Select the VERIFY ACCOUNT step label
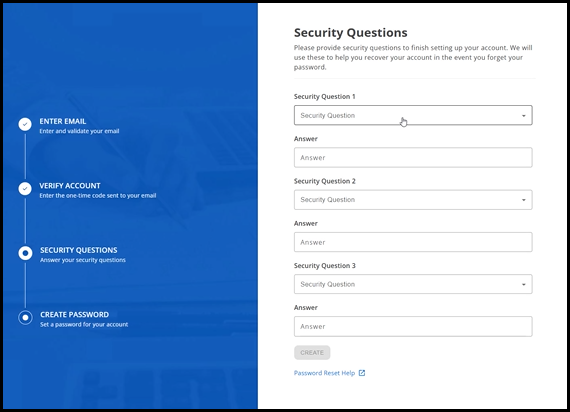This screenshot has height=412, width=570. coord(70,186)
